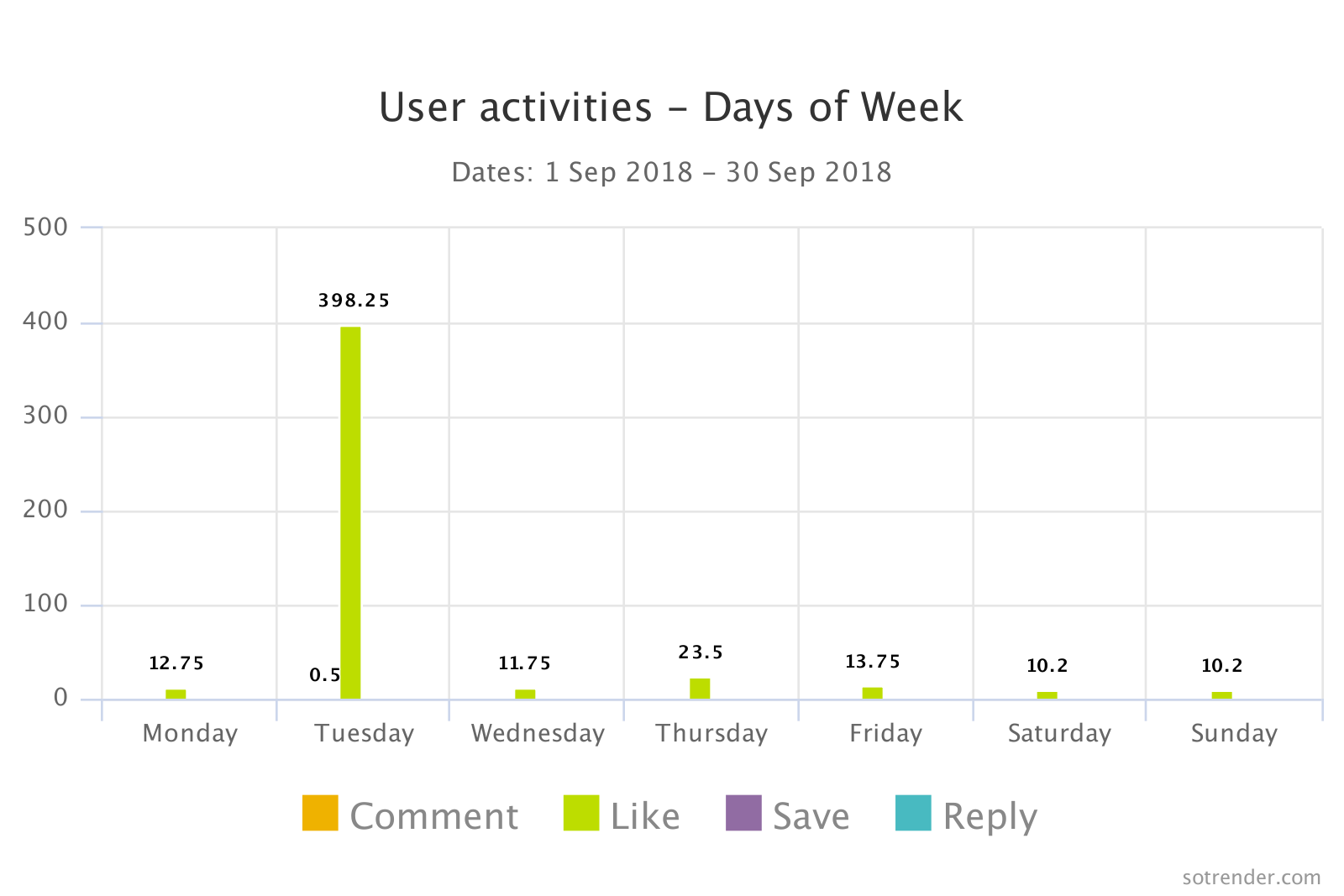Screen dimensions: 1344x896
Task: Click the dates subtitle text
Action: click(671, 172)
